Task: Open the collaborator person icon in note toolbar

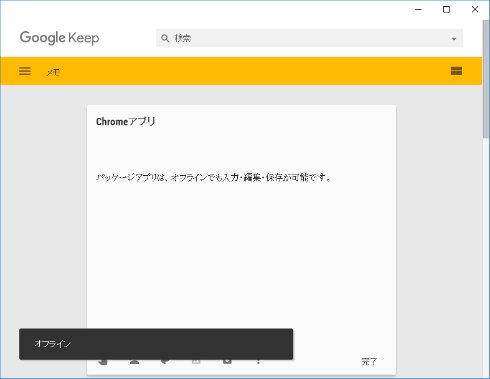Action: 134,361
